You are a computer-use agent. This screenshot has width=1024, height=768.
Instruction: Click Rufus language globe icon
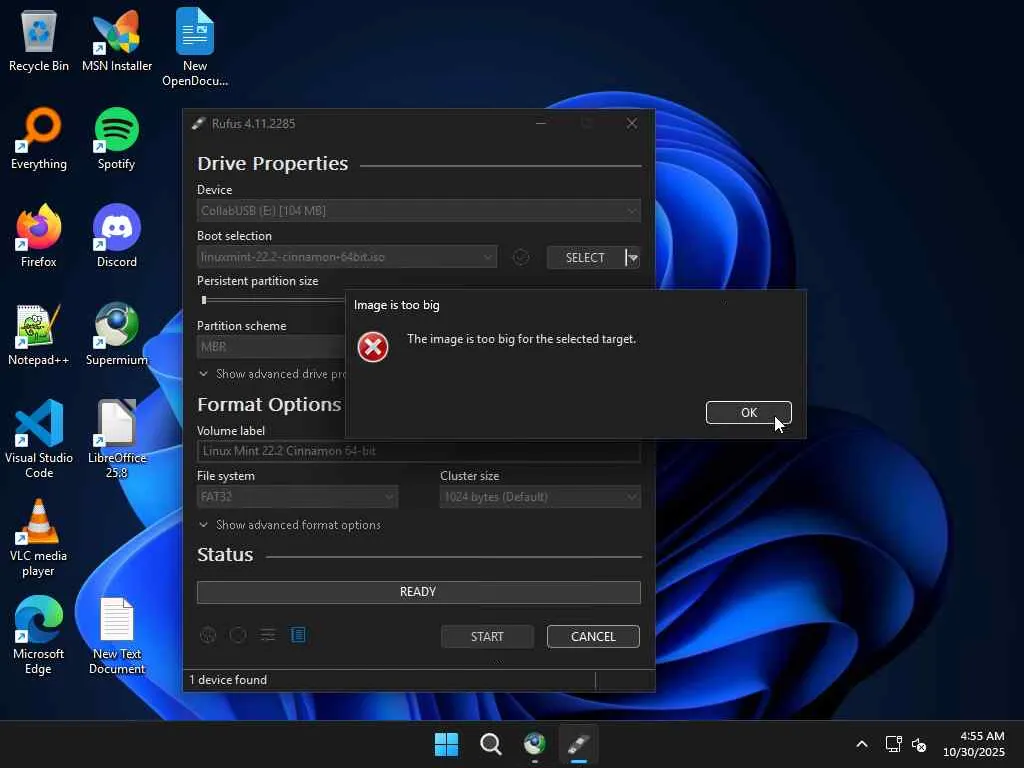pos(208,635)
